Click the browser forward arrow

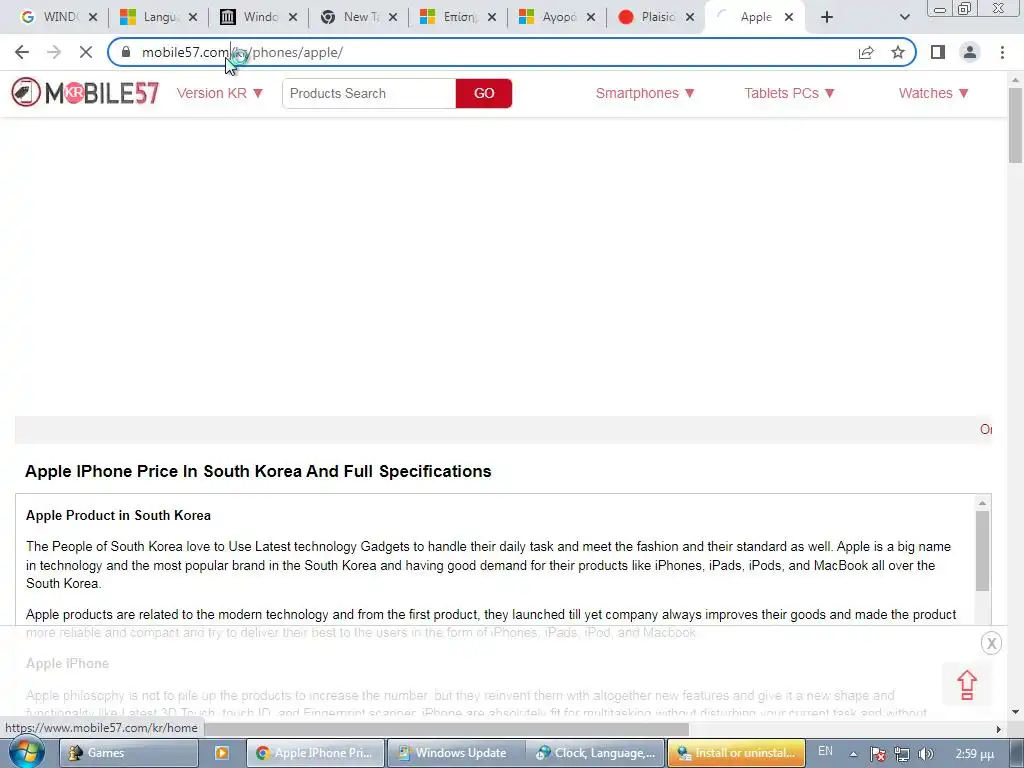tap(54, 52)
